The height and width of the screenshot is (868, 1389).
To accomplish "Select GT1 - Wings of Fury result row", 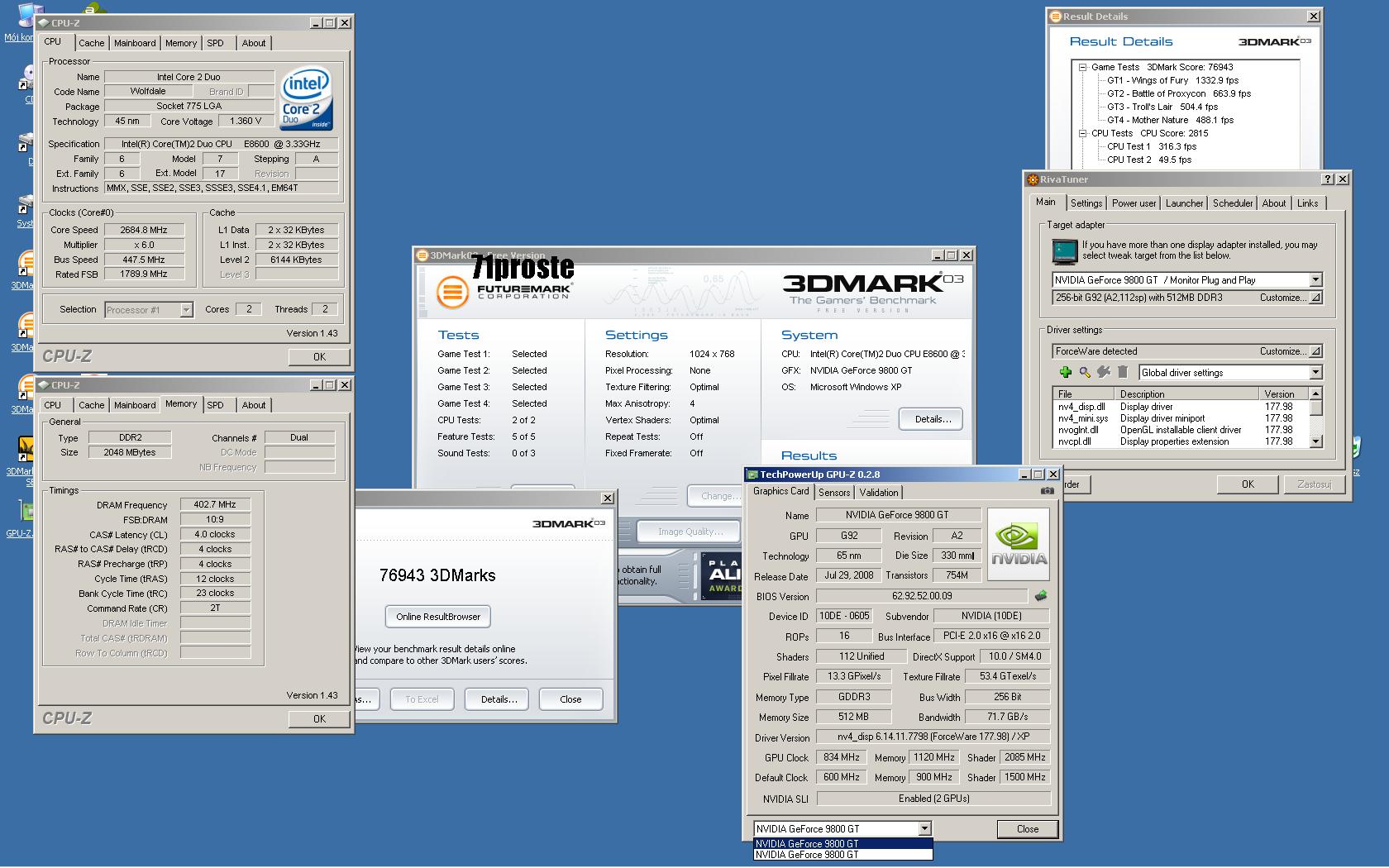I will click(x=1172, y=81).
